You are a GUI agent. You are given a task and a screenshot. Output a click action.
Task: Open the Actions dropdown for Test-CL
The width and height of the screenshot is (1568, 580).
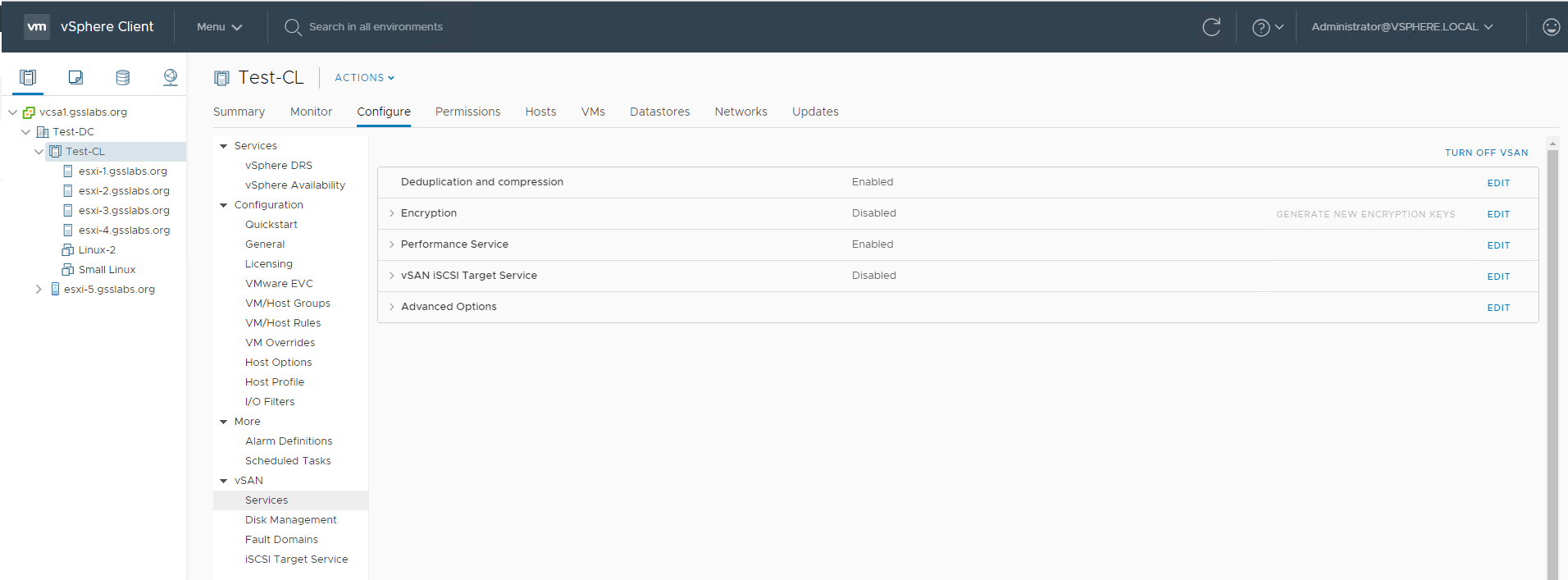click(364, 78)
